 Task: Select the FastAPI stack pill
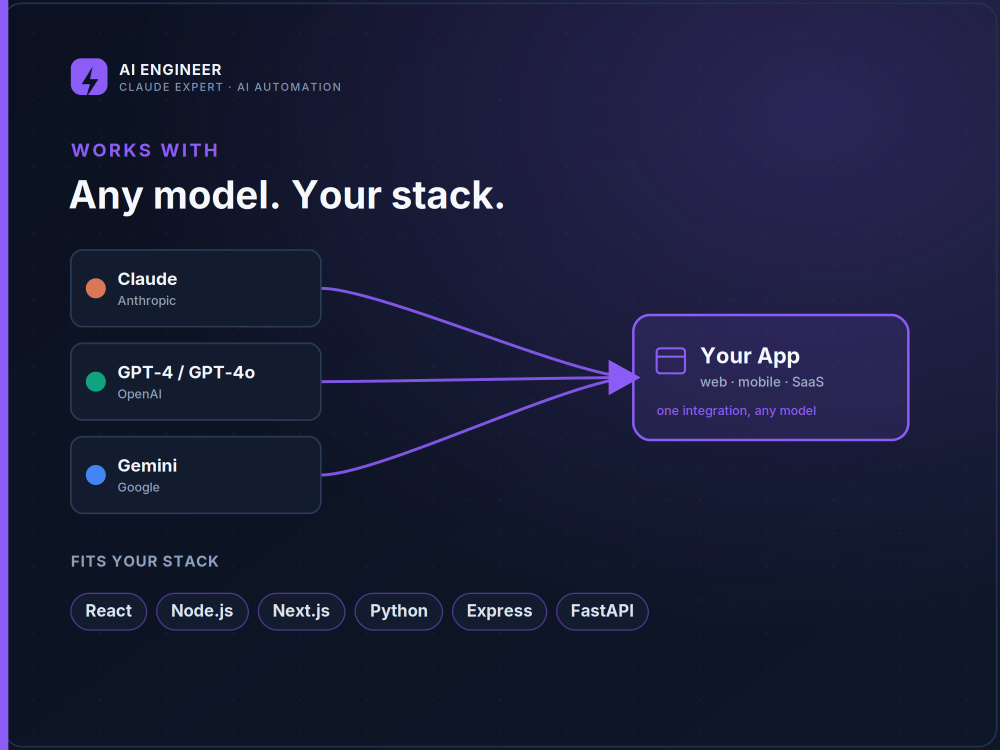[x=602, y=611]
